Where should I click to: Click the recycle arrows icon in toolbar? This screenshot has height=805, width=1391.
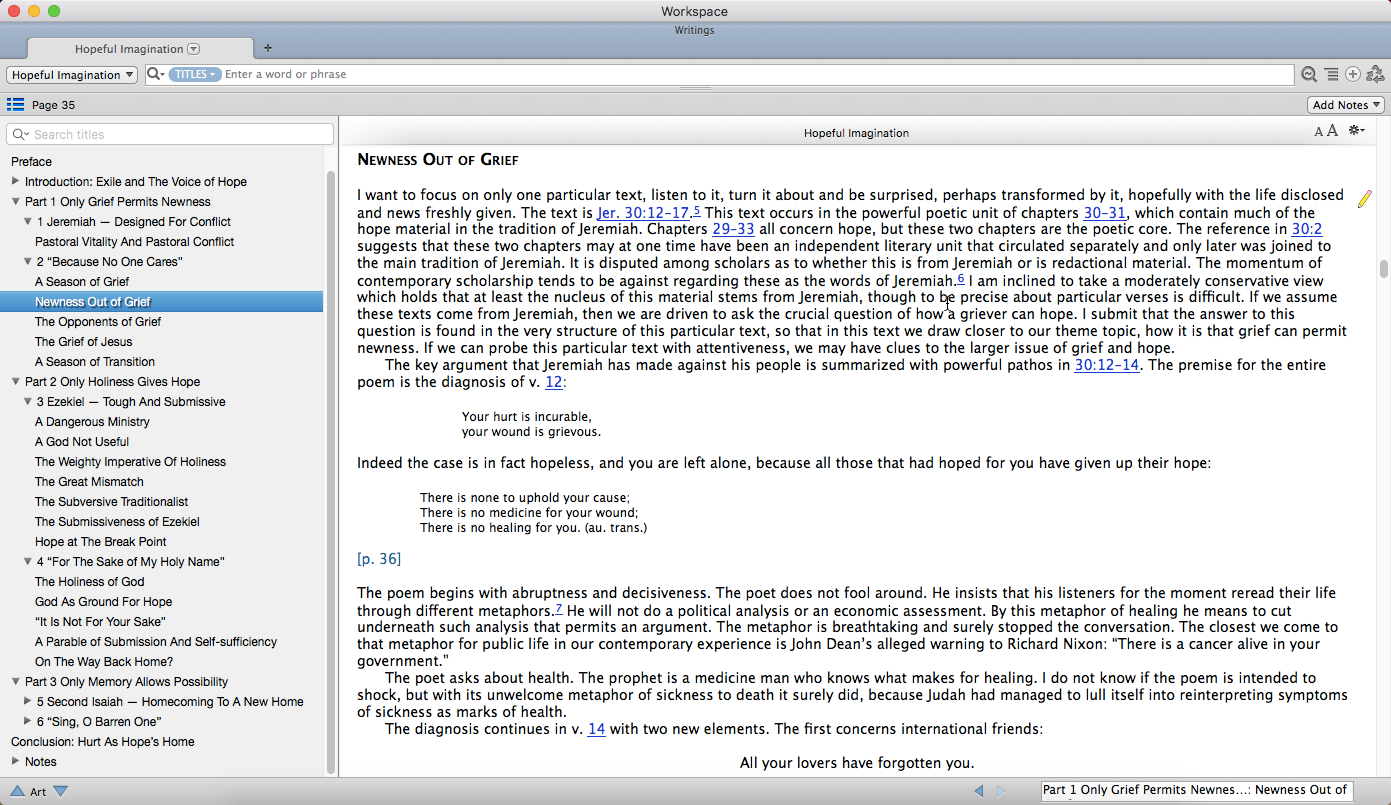pos(1375,74)
